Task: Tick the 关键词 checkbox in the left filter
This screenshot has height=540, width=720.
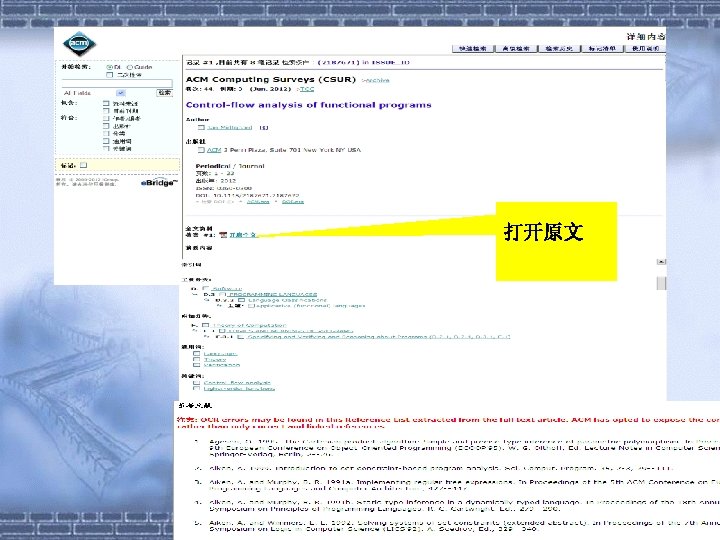Action: [x=106, y=148]
